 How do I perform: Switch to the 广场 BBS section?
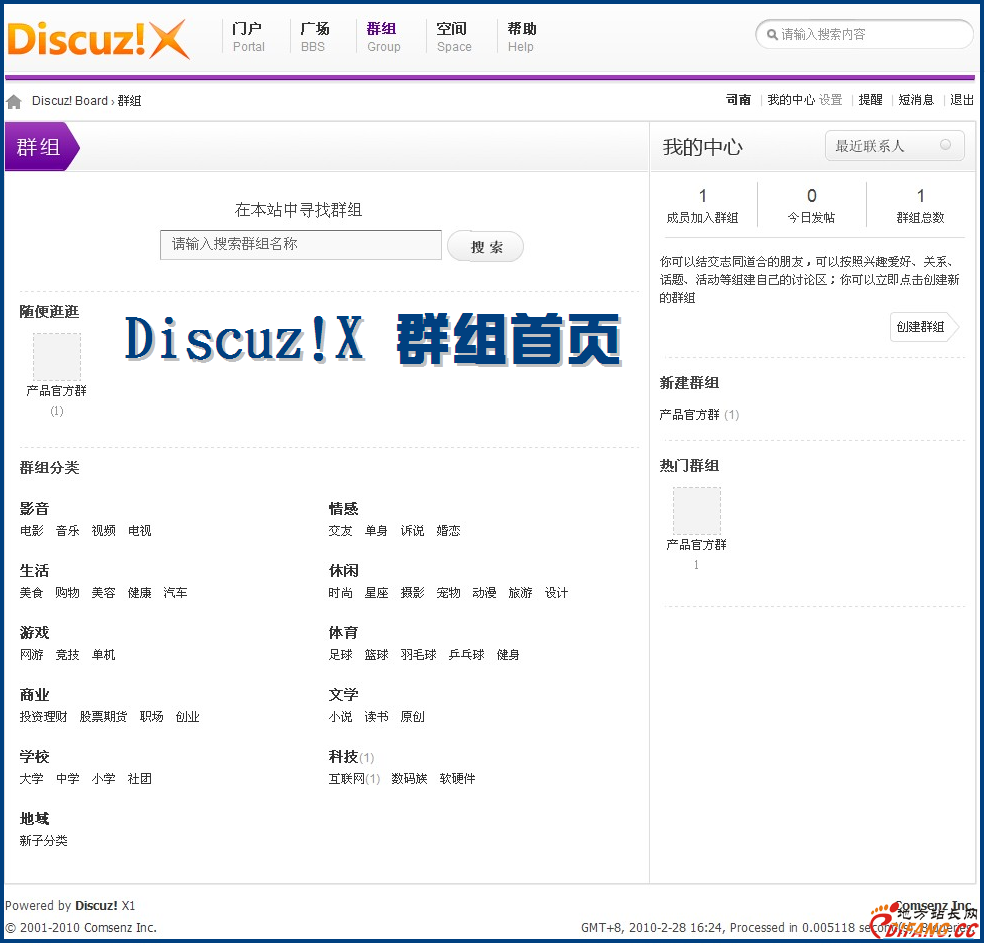314,37
